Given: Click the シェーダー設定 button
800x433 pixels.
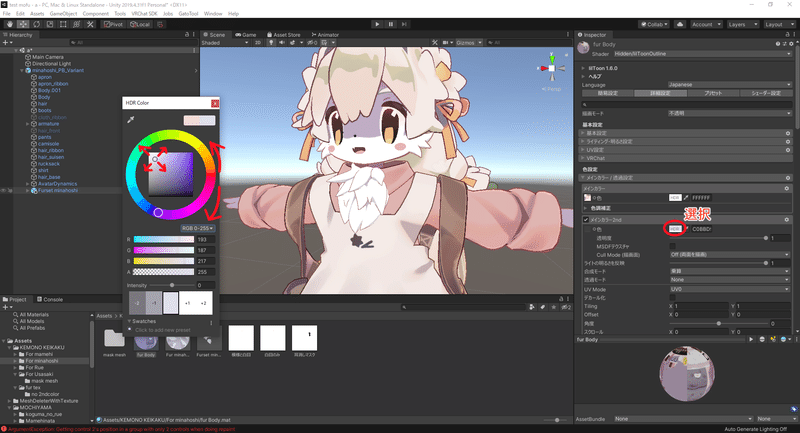Looking at the screenshot, I should pos(765,93).
